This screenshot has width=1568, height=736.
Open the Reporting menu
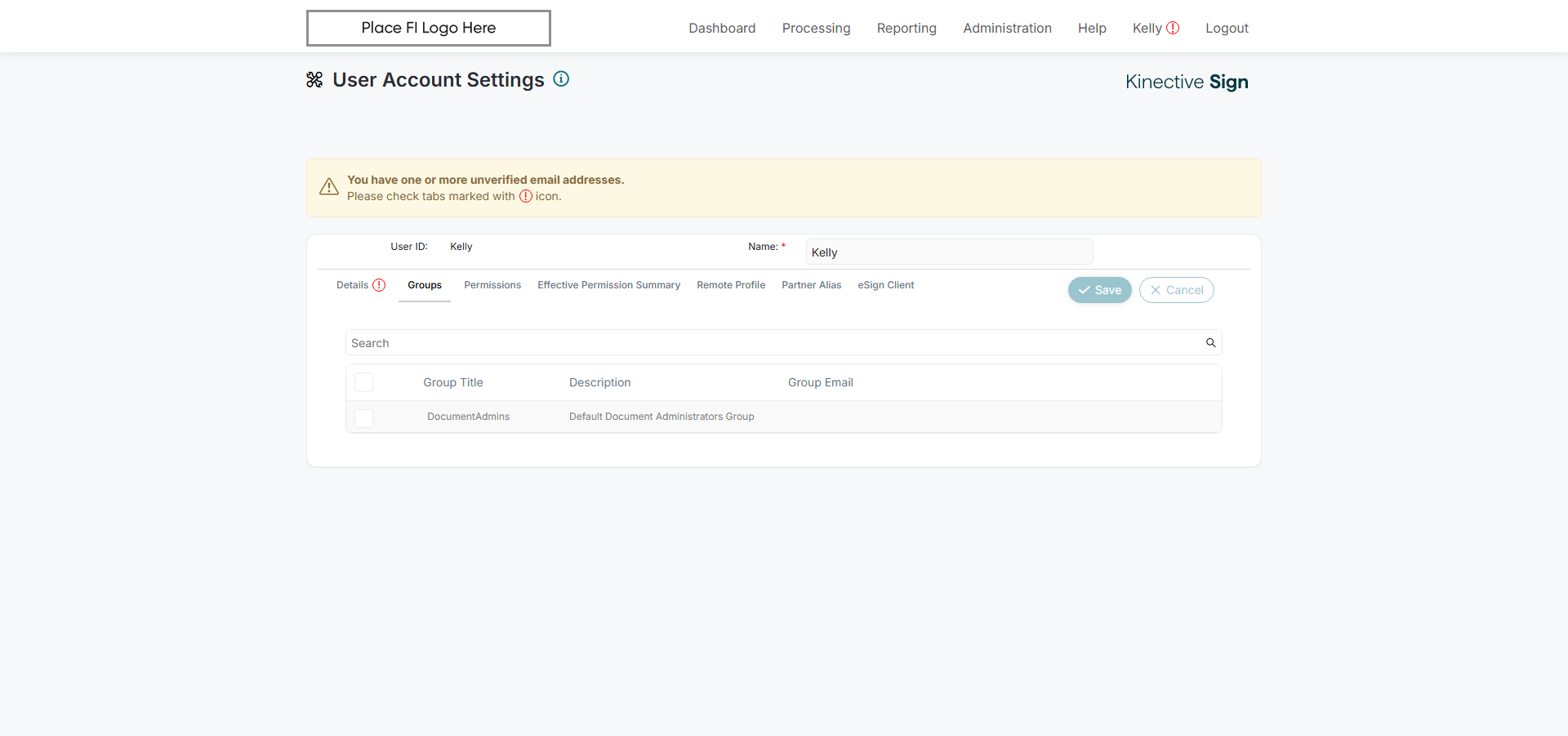coord(906,29)
